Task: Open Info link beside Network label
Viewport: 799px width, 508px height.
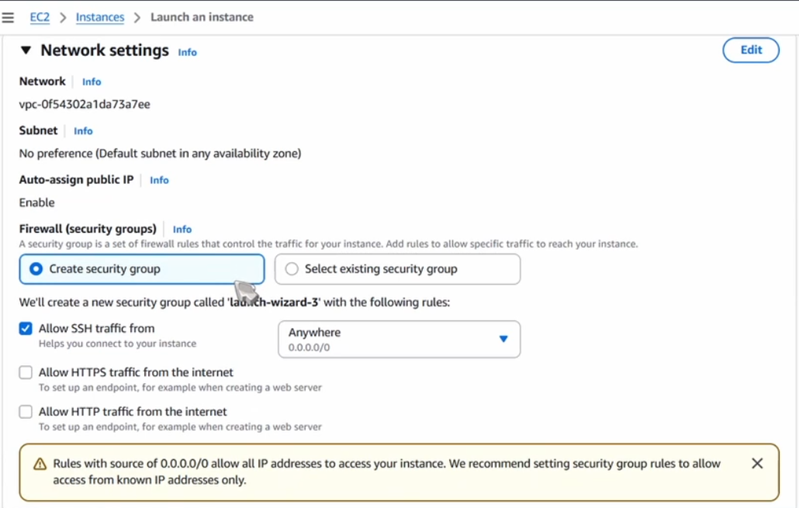Action: [x=91, y=82]
